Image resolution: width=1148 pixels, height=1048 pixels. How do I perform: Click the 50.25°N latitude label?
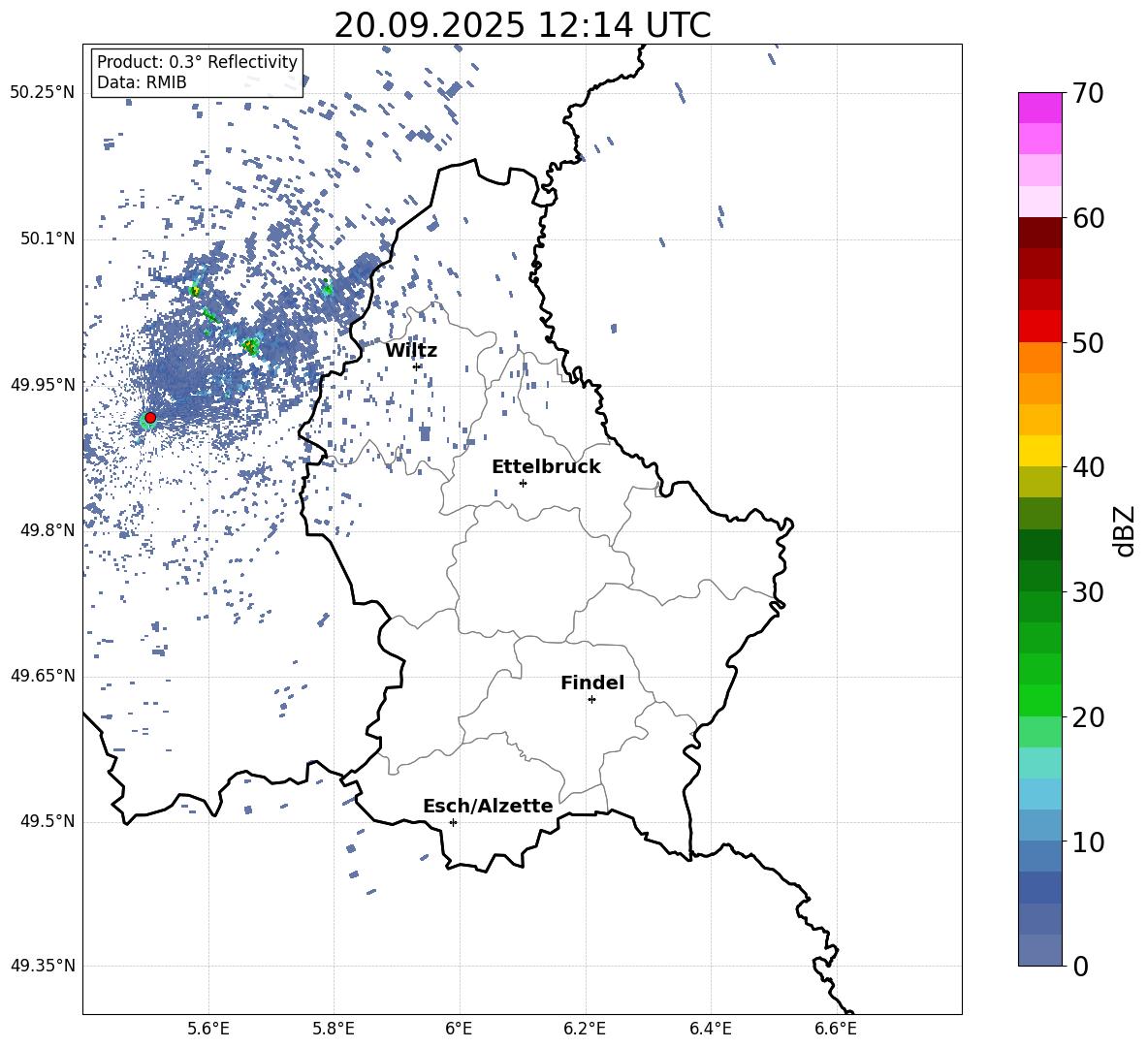coord(43,93)
